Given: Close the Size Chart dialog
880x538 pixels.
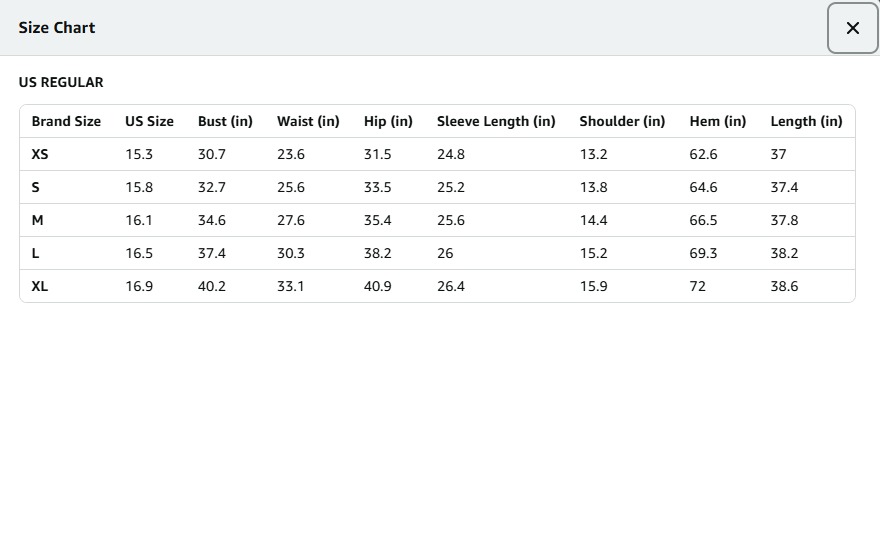Looking at the screenshot, I should pos(852,28).
